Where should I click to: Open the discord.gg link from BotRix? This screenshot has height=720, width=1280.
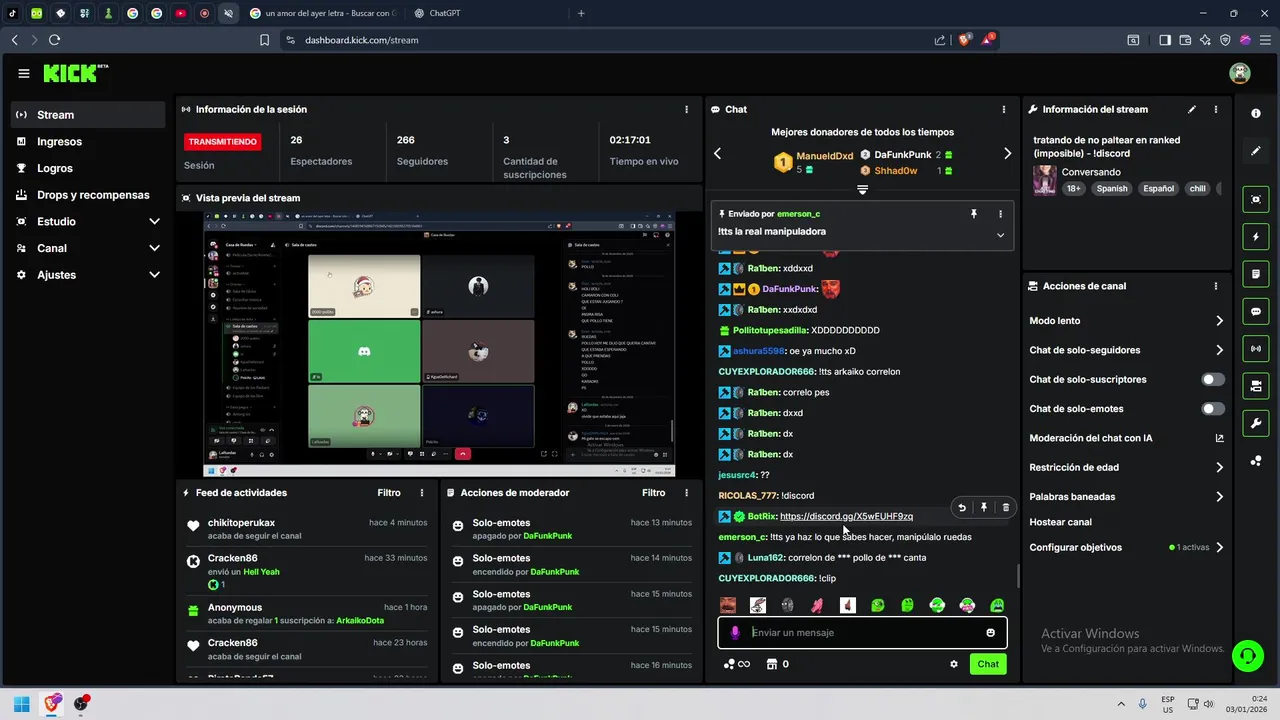(846, 516)
